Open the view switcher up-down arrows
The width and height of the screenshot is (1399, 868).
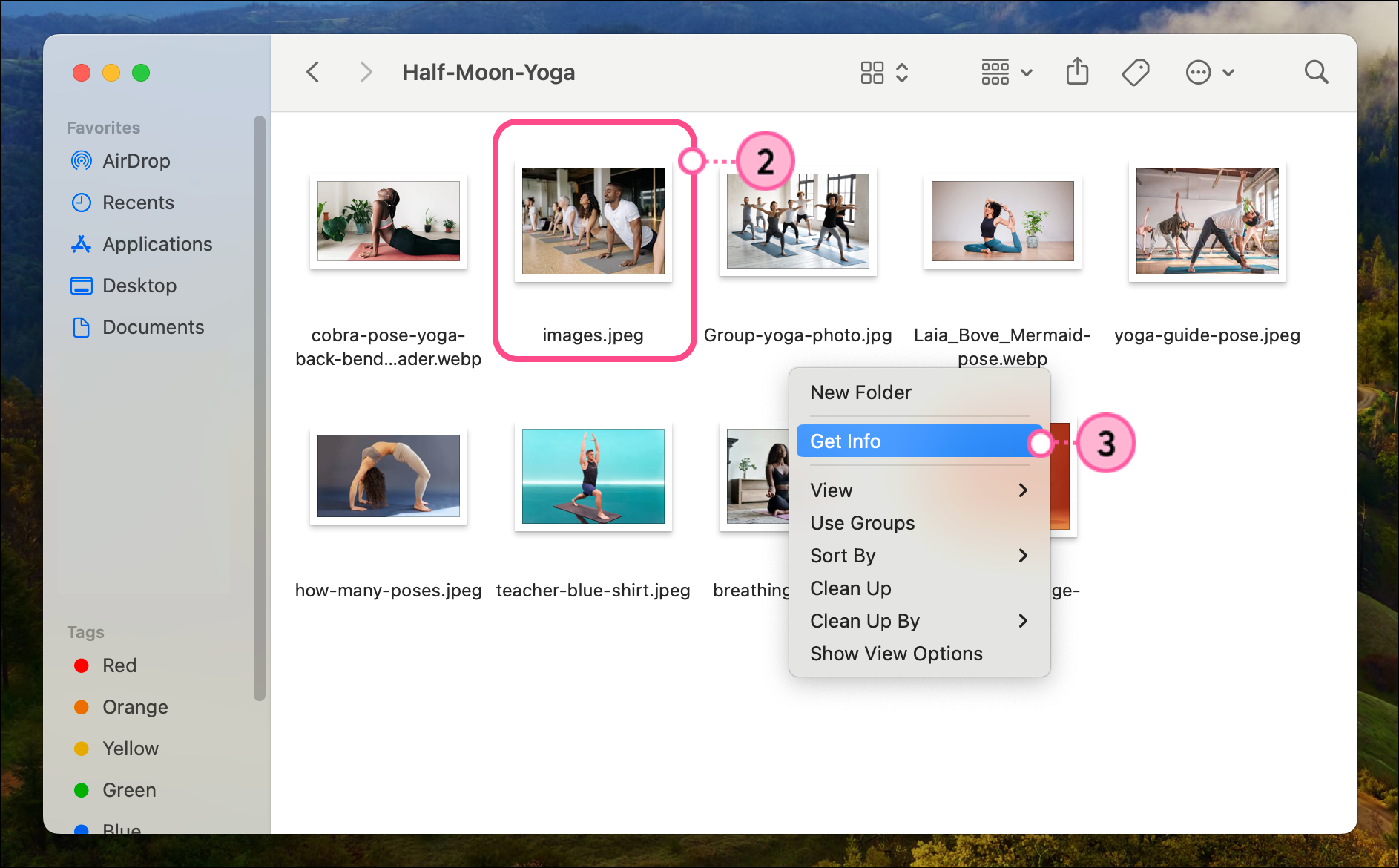[x=902, y=73]
